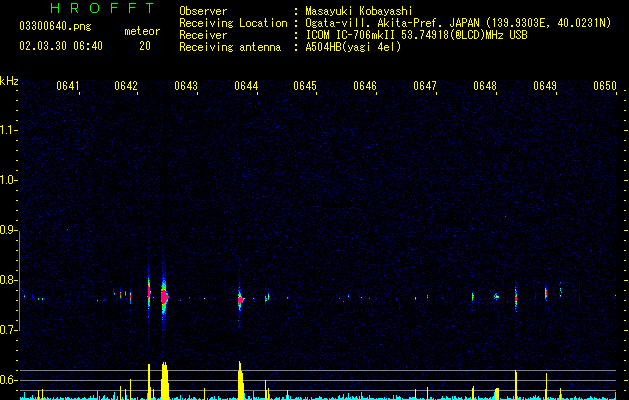
Task: Click the 0641 time marker
Action: coord(68,86)
